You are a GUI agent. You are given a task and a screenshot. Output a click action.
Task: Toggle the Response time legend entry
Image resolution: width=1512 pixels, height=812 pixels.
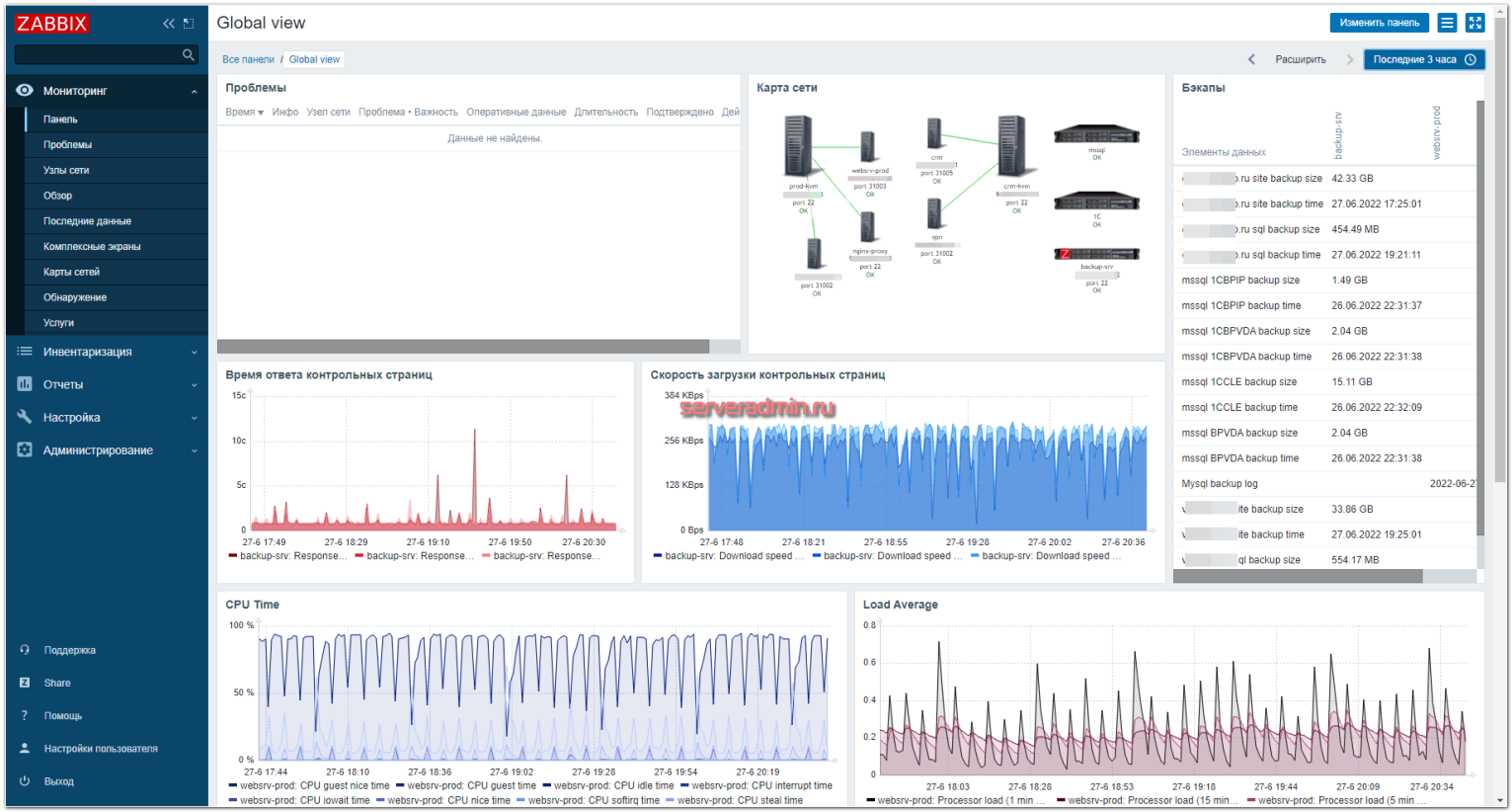[292, 556]
